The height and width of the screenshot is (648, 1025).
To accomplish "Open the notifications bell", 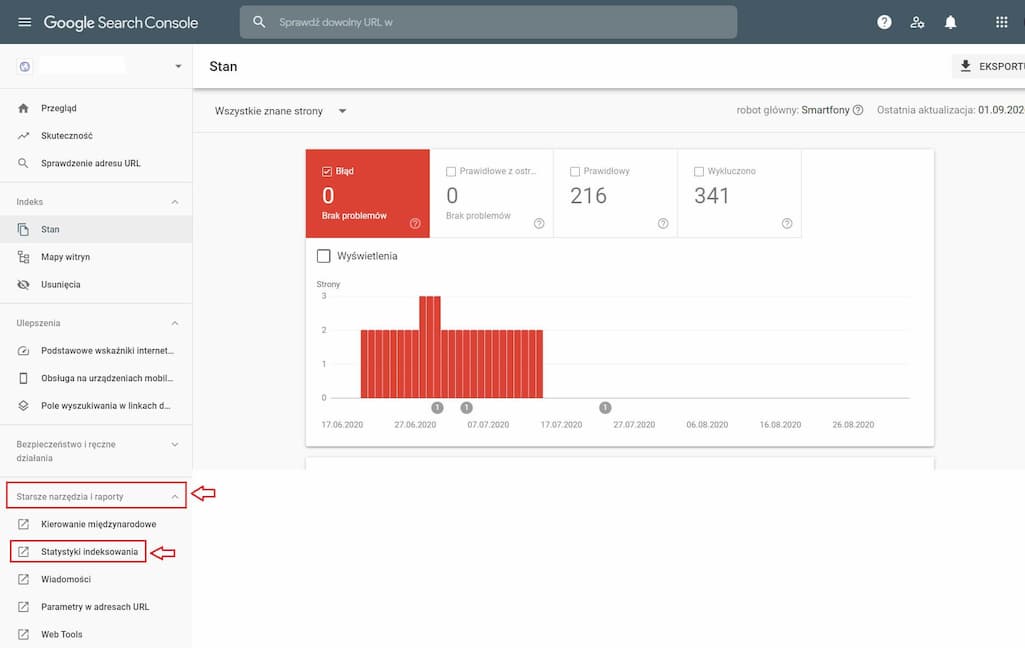I will point(950,22).
